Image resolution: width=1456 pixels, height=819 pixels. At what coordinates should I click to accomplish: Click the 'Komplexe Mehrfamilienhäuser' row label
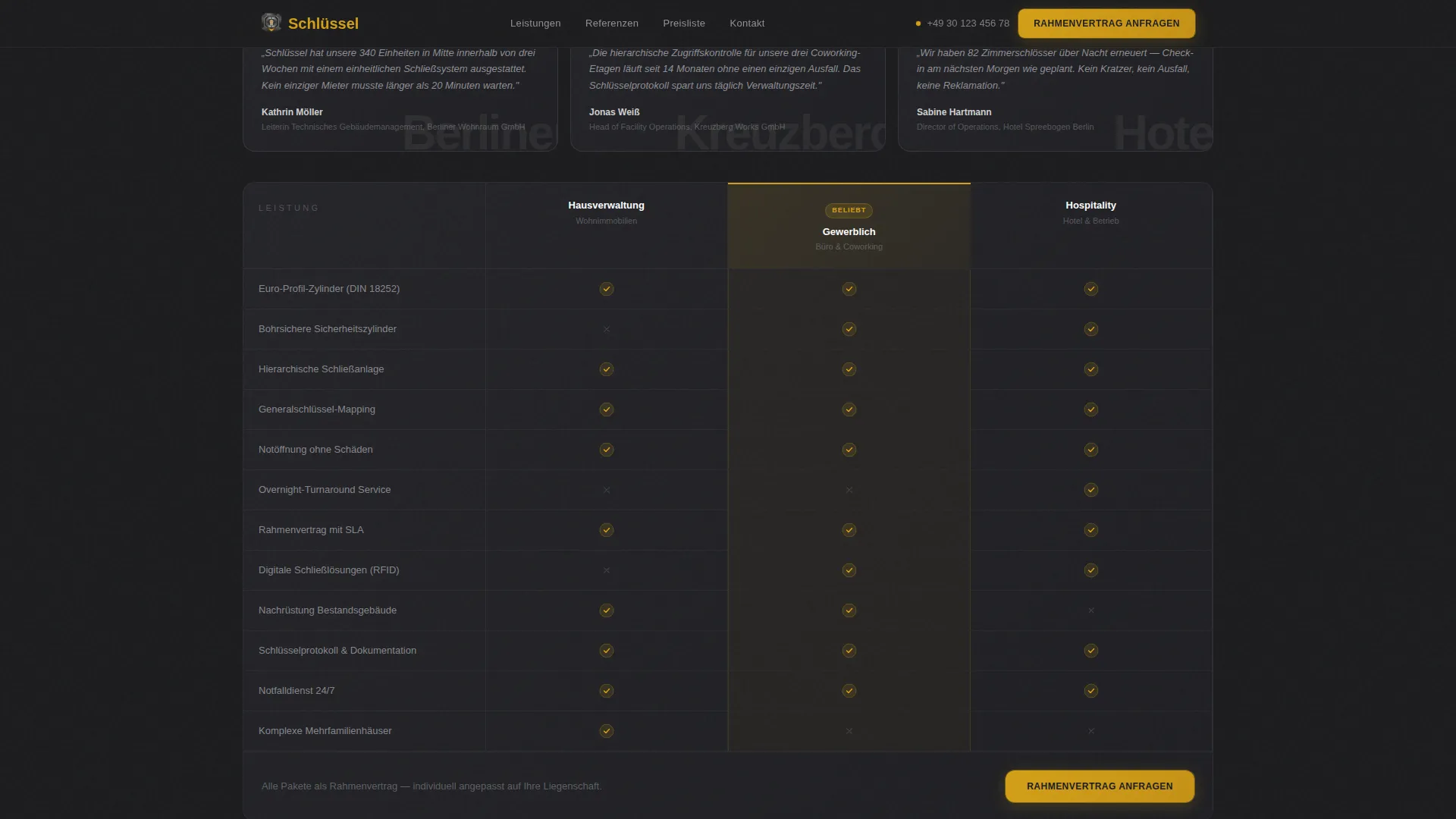point(325,731)
